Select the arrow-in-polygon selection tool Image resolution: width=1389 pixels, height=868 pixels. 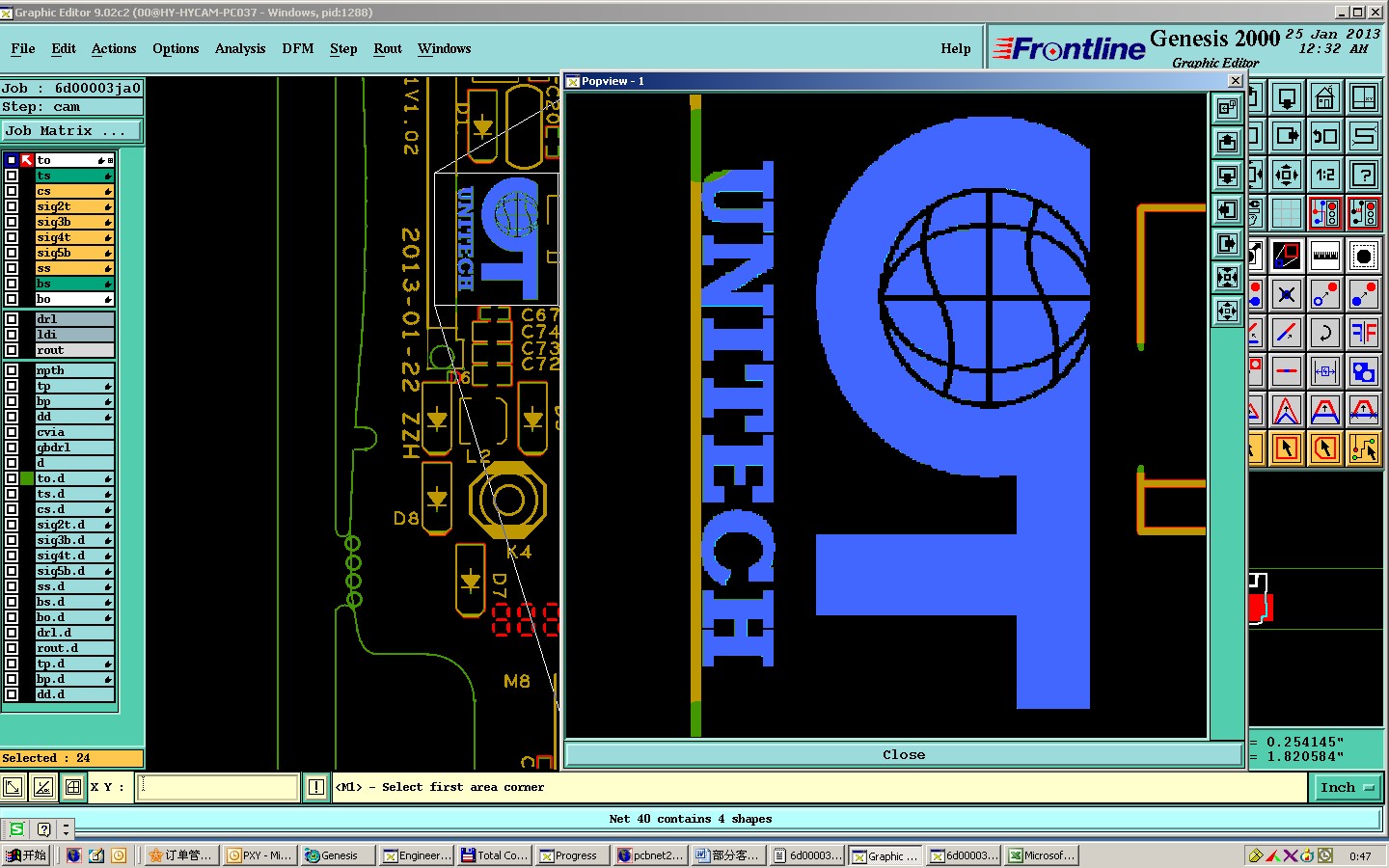pos(1325,448)
